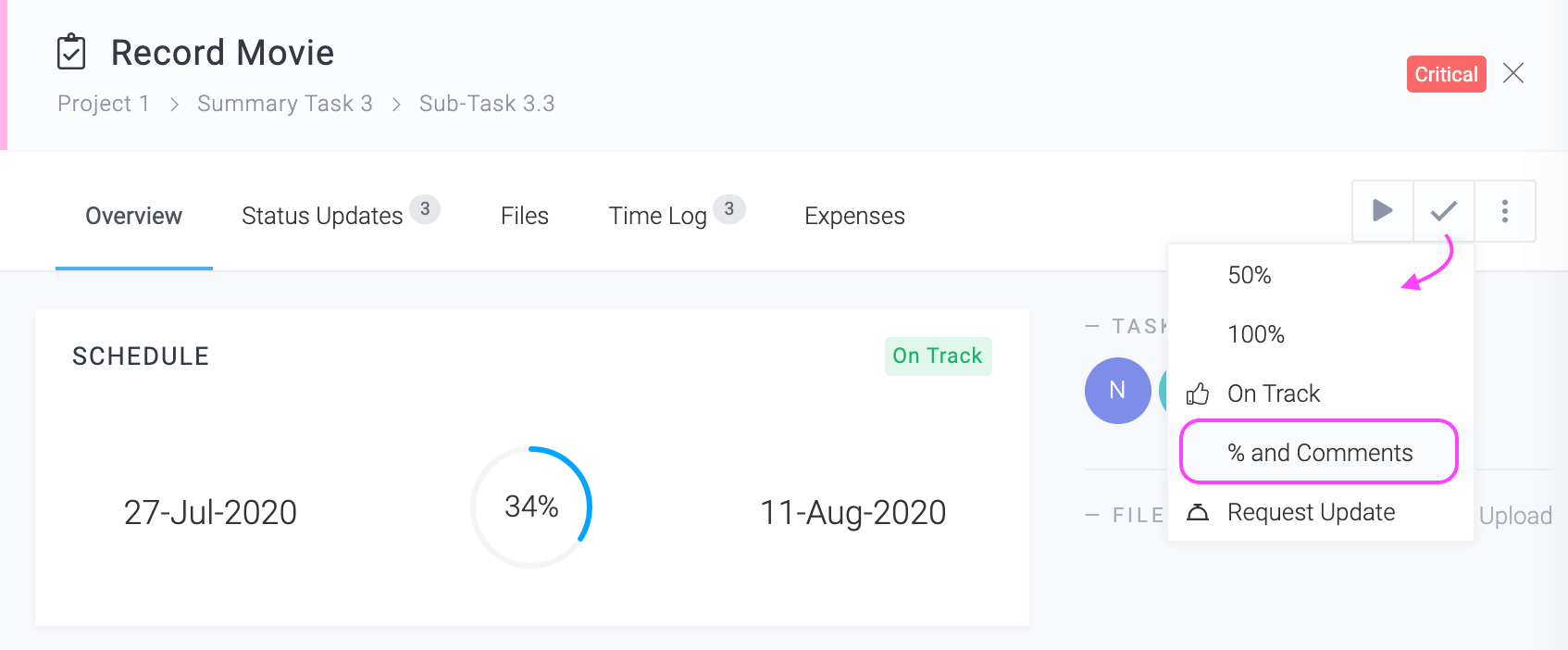Click the N user avatar
The height and width of the screenshot is (650, 1568).
[x=1117, y=391]
